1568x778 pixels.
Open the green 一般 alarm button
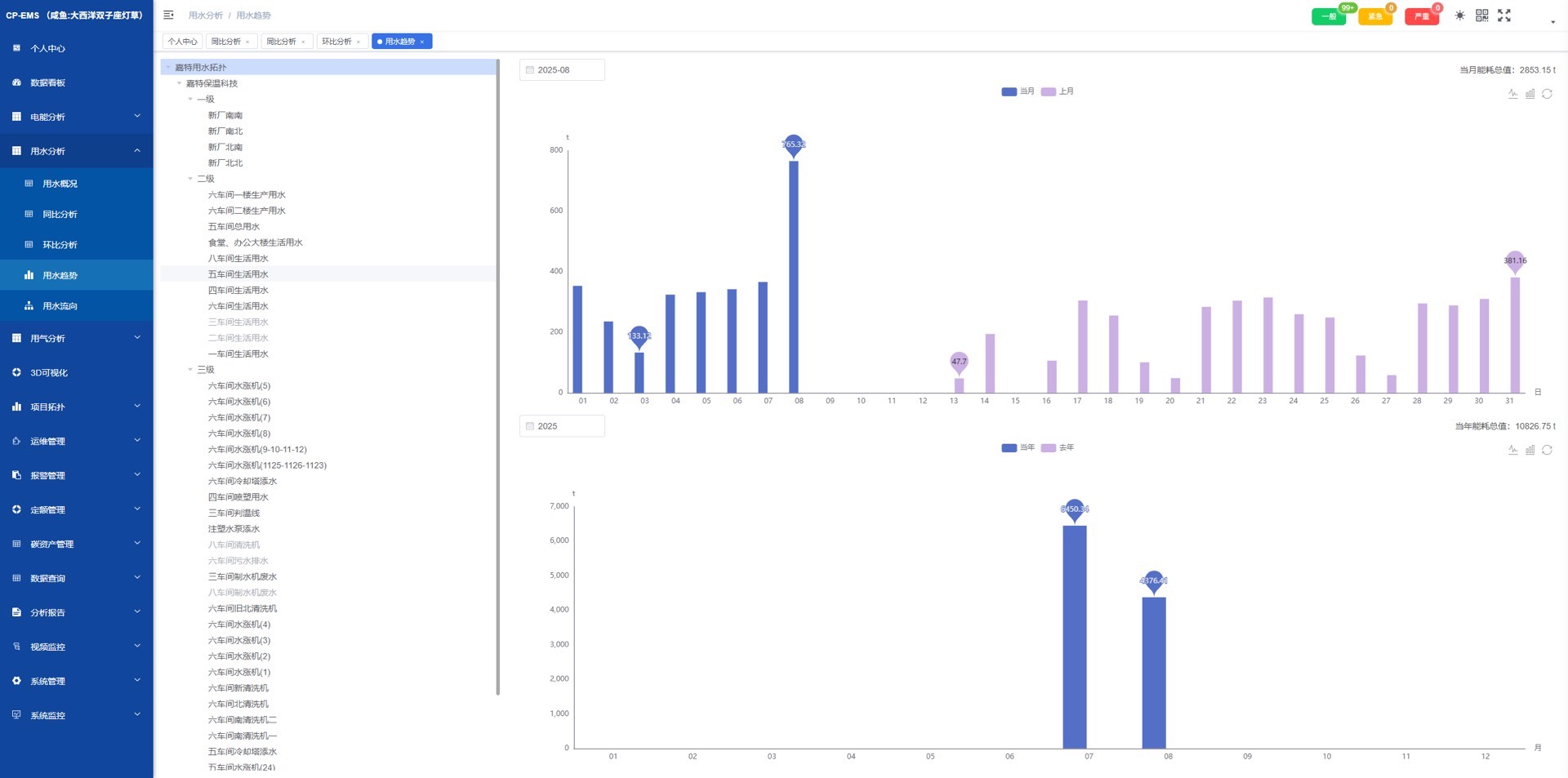tap(1329, 16)
